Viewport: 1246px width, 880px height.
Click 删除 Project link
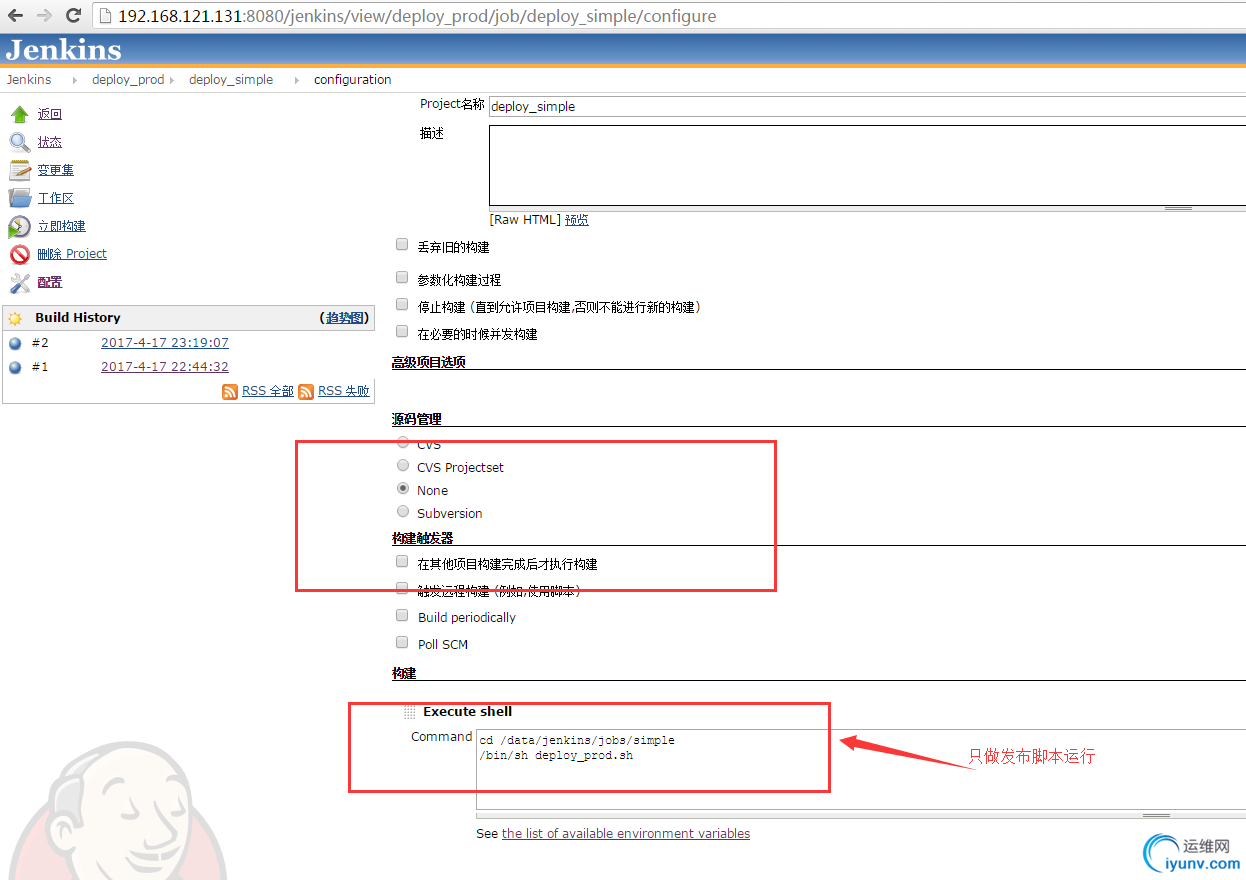pos(72,254)
